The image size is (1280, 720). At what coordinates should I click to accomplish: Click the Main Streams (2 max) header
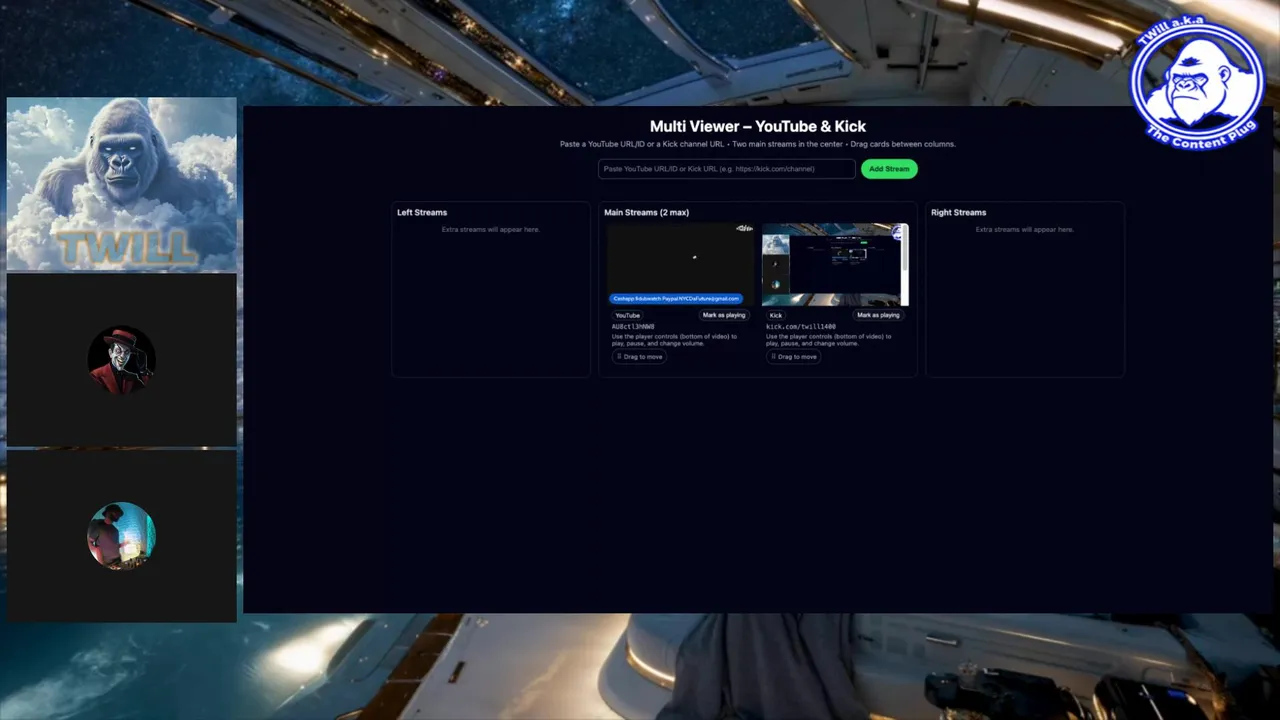[x=646, y=212]
